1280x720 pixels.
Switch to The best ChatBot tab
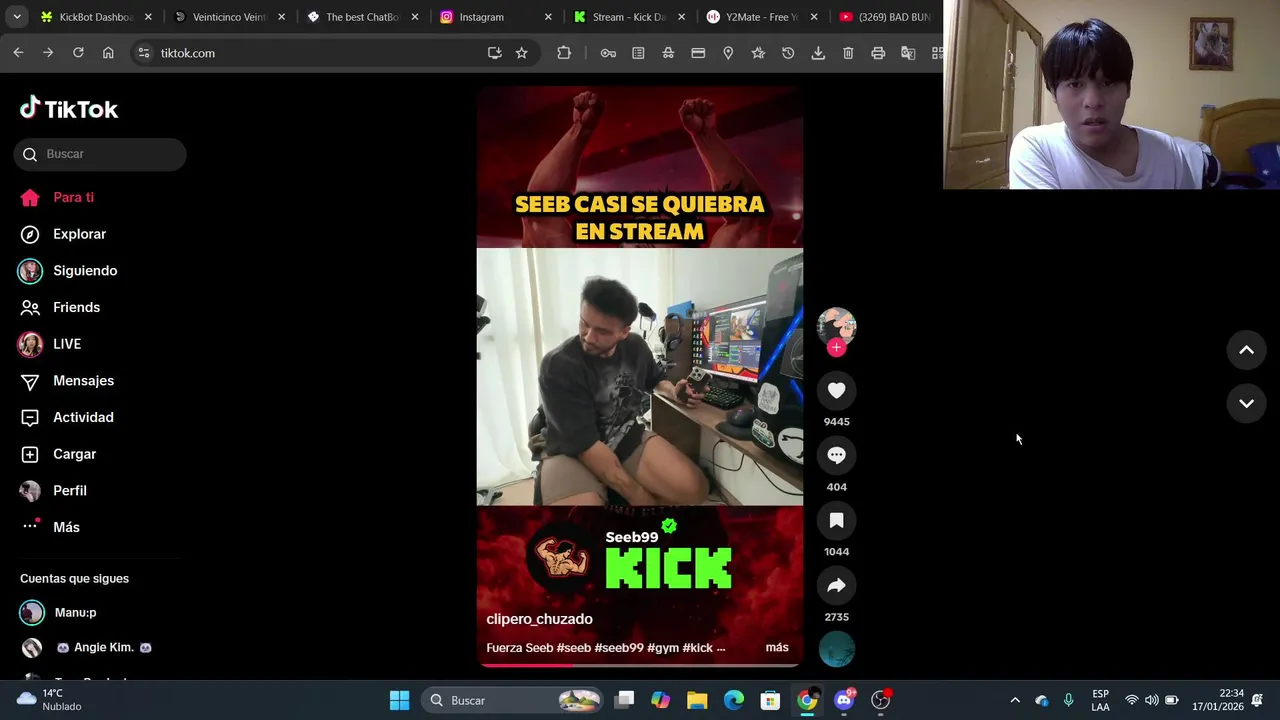[x=362, y=17]
